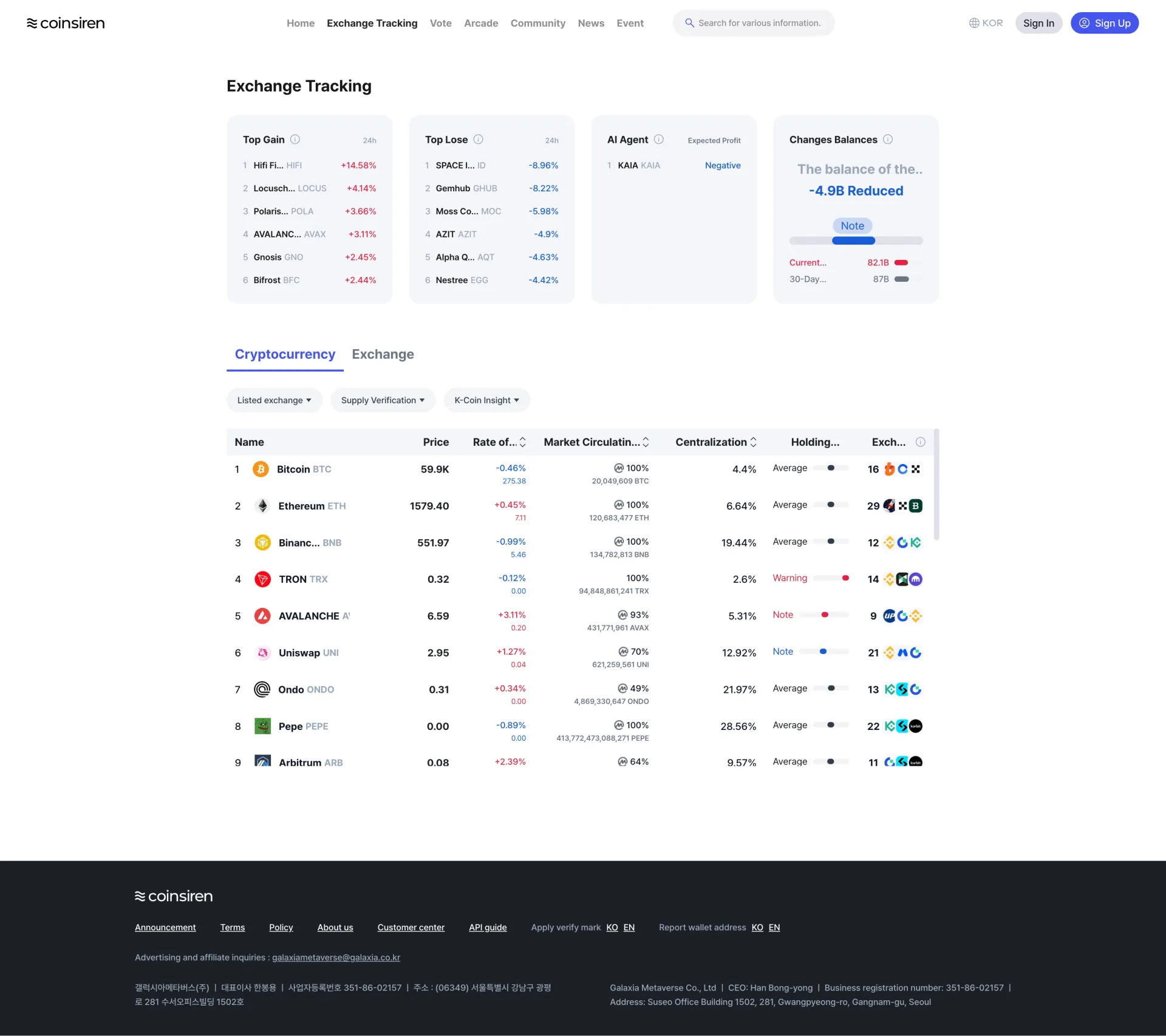Open the Home menu item
The width and height of the screenshot is (1166, 1036).
tap(301, 23)
